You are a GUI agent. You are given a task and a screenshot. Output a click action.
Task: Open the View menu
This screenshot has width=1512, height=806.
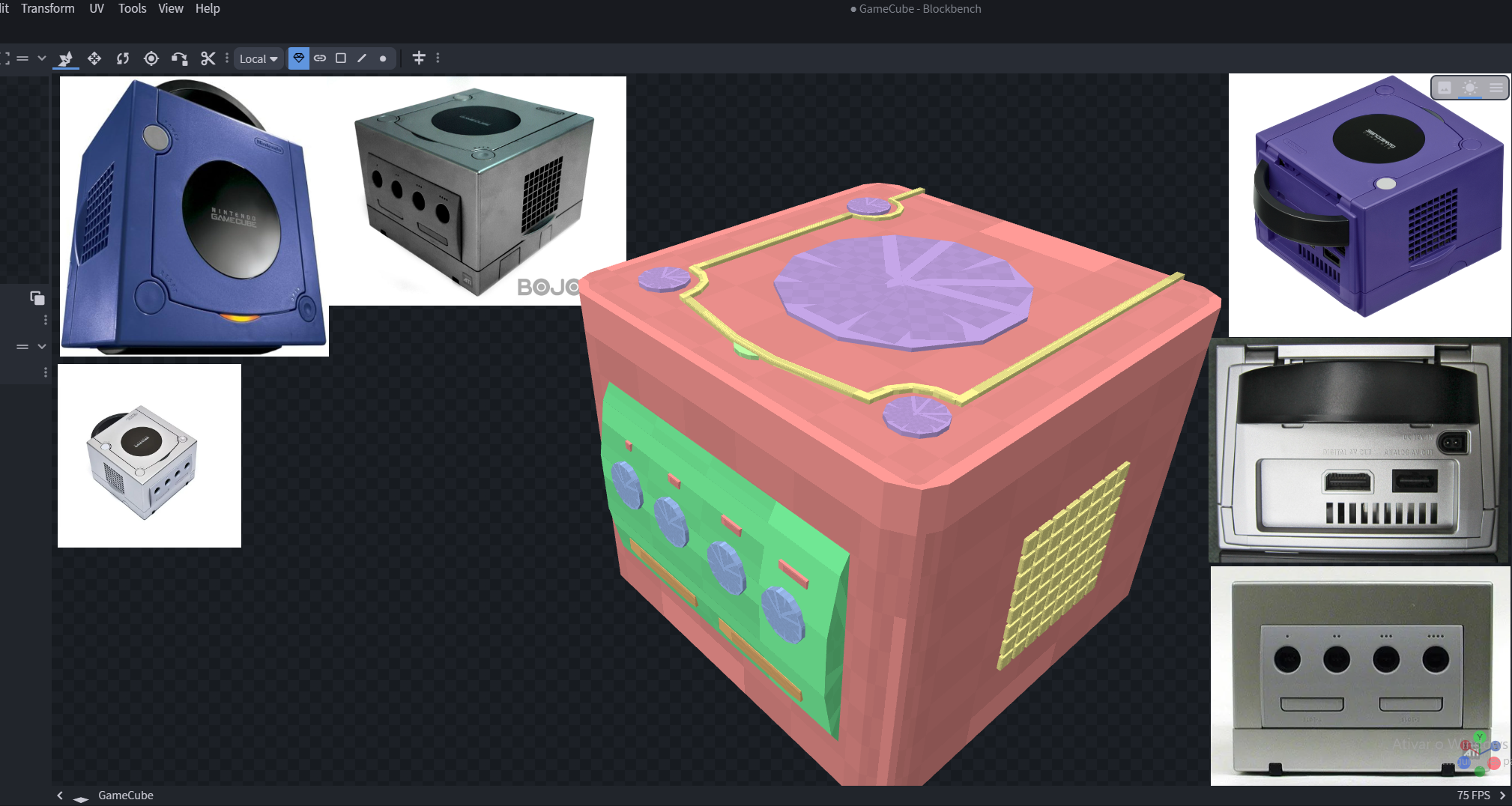171,9
